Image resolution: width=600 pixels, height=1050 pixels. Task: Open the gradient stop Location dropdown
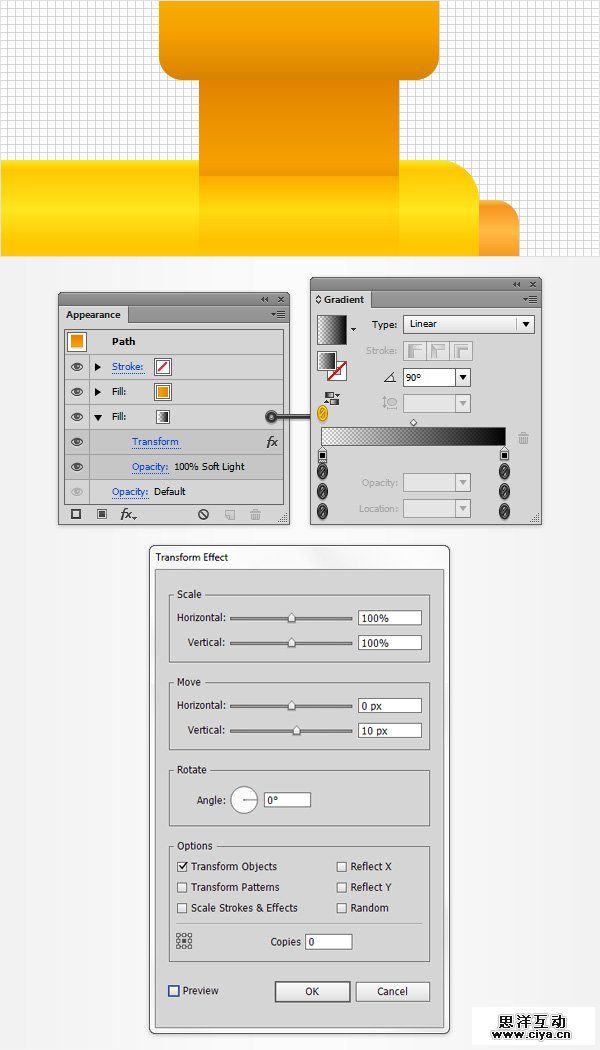(x=463, y=509)
